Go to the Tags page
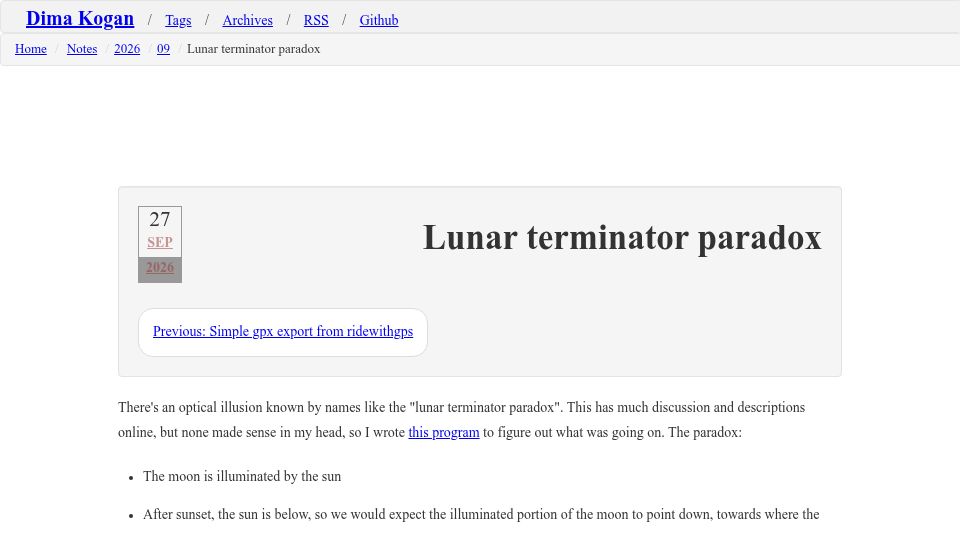The image size is (960, 540). (x=178, y=20)
